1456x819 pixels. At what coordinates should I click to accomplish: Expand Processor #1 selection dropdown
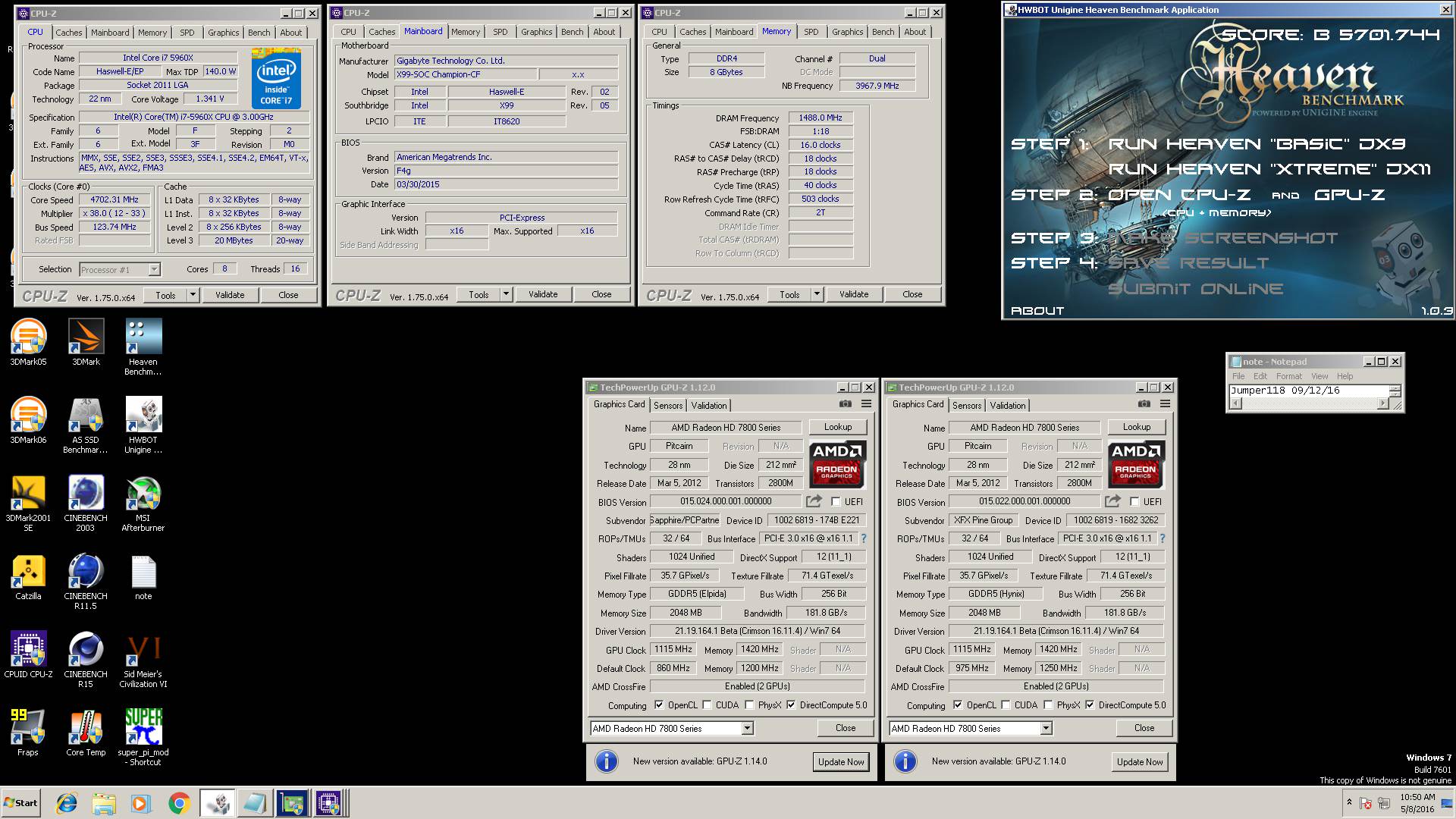pyautogui.click(x=154, y=269)
